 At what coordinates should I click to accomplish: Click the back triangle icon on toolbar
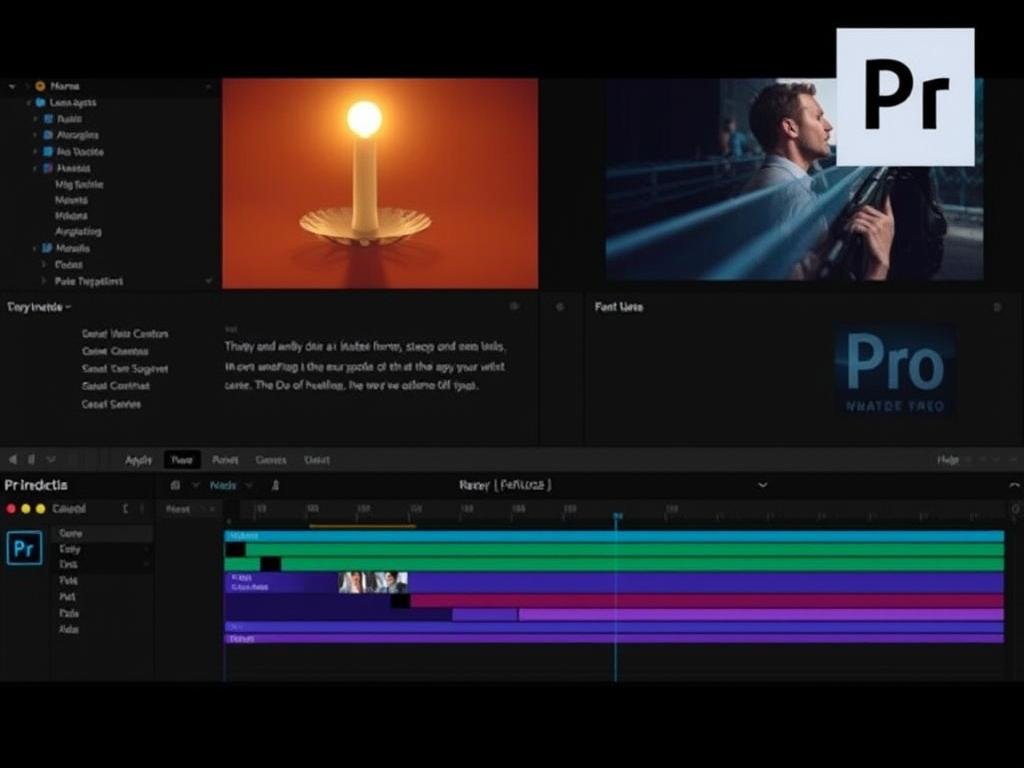12,459
